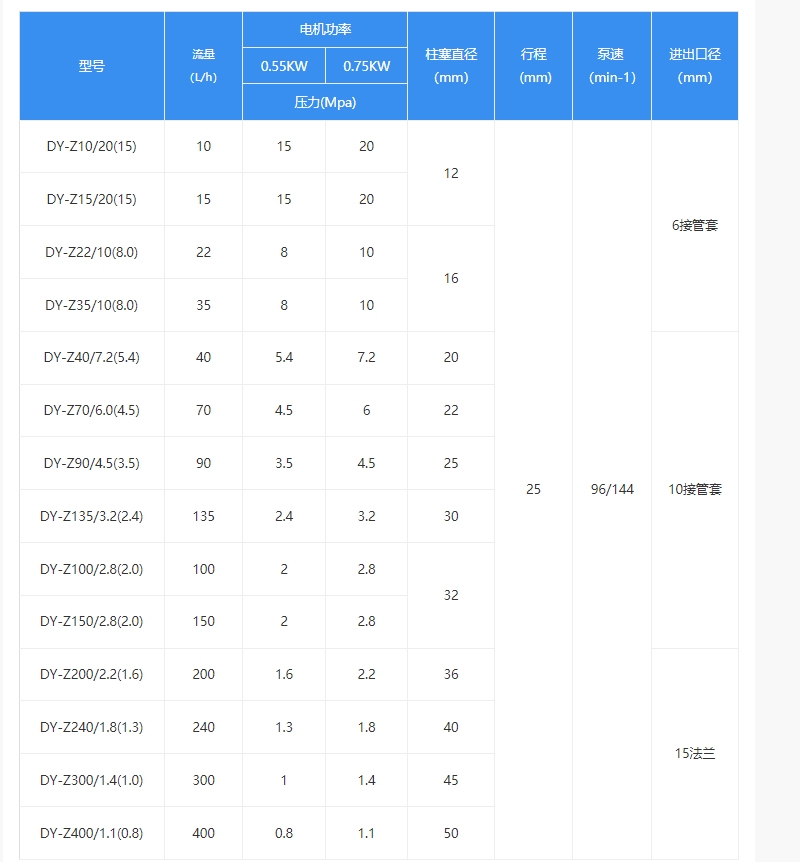Image resolution: width=800 pixels, height=862 pixels.
Task: Click flow value 135
Action: [x=203, y=516]
